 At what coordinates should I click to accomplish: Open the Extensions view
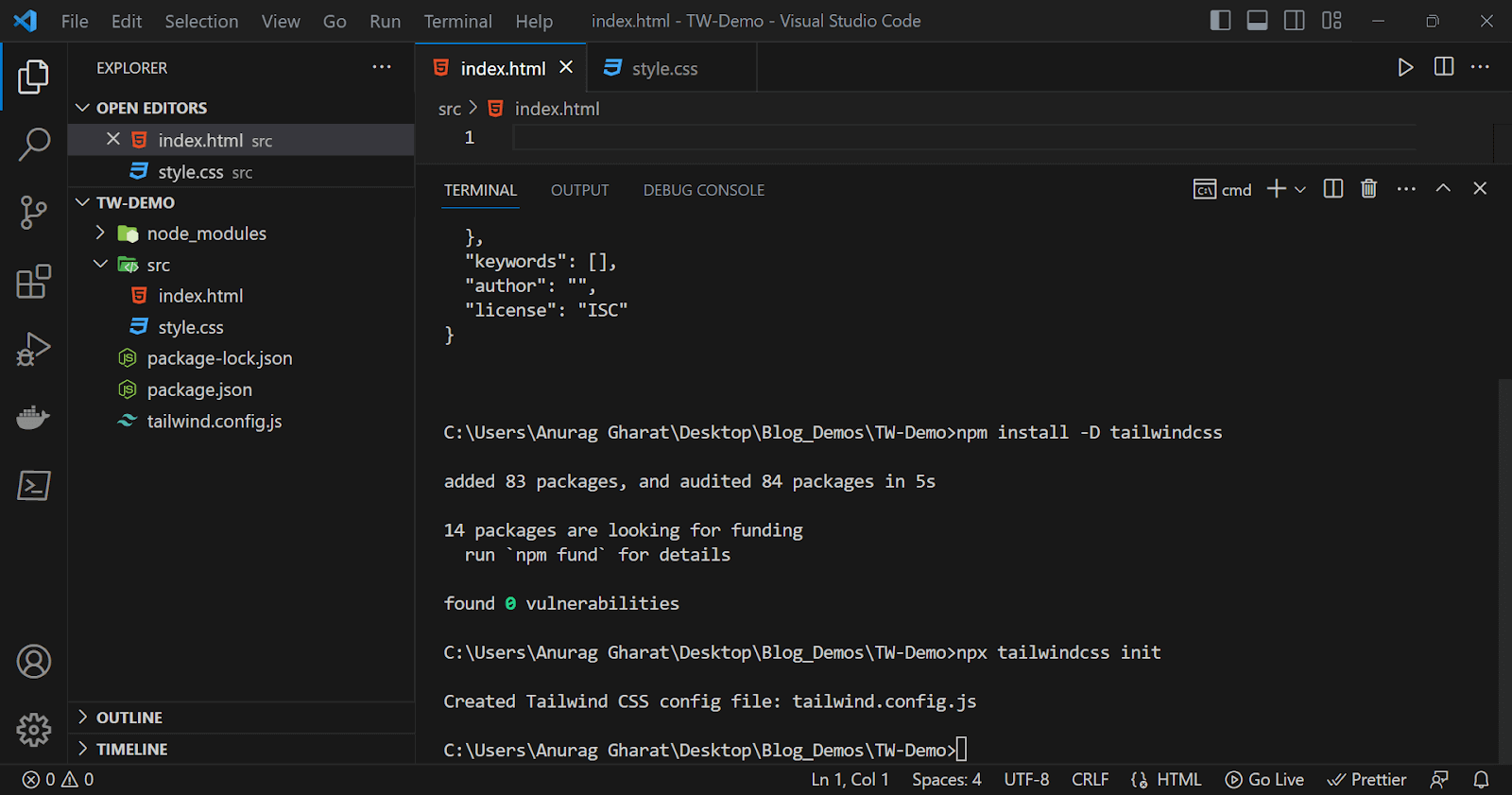(x=33, y=281)
